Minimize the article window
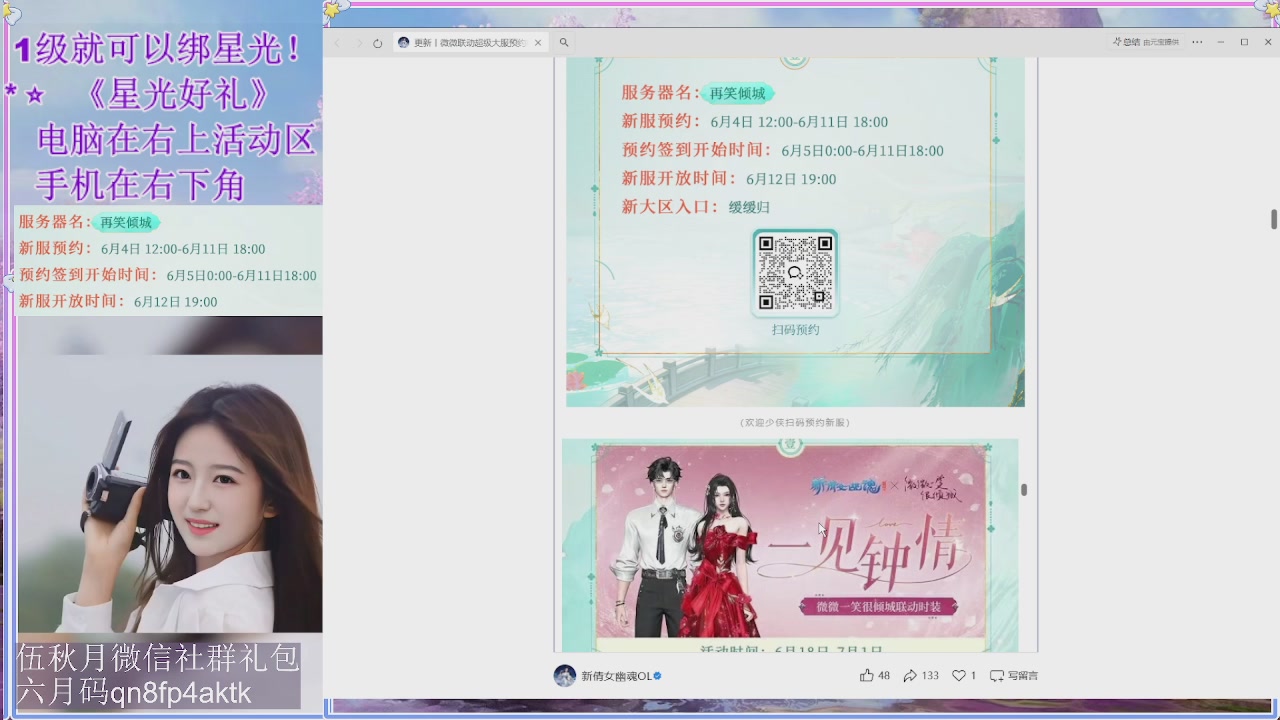Viewport: 1280px width, 720px height. point(1221,42)
